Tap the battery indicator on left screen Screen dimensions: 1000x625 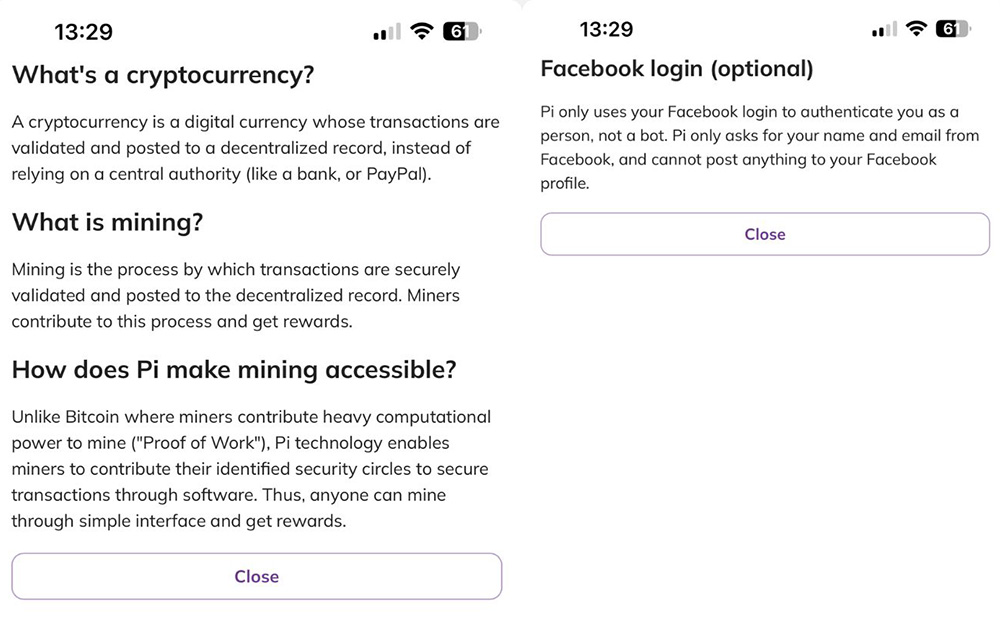(x=462, y=31)
